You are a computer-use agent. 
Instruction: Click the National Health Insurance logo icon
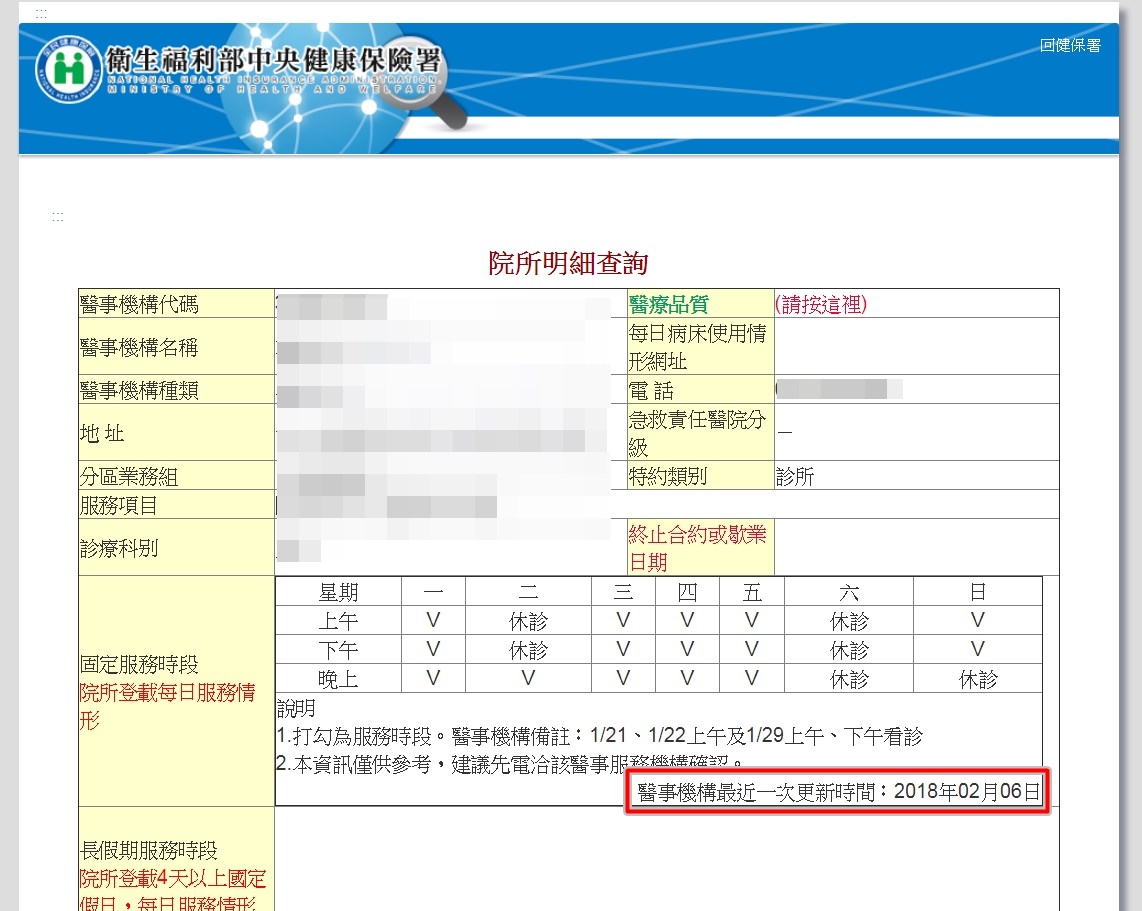[x=69, y=69]
